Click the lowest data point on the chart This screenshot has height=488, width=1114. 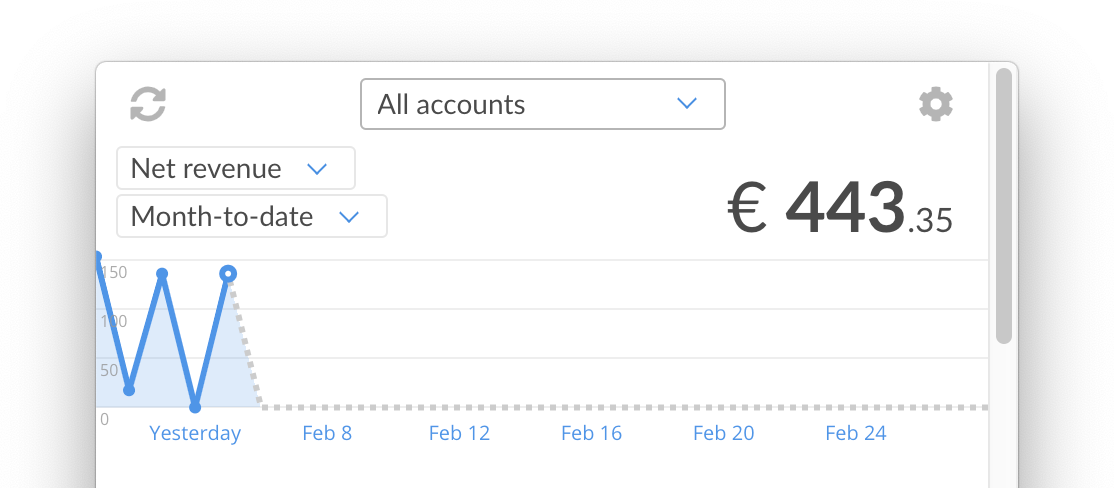(x=195, y=407)
